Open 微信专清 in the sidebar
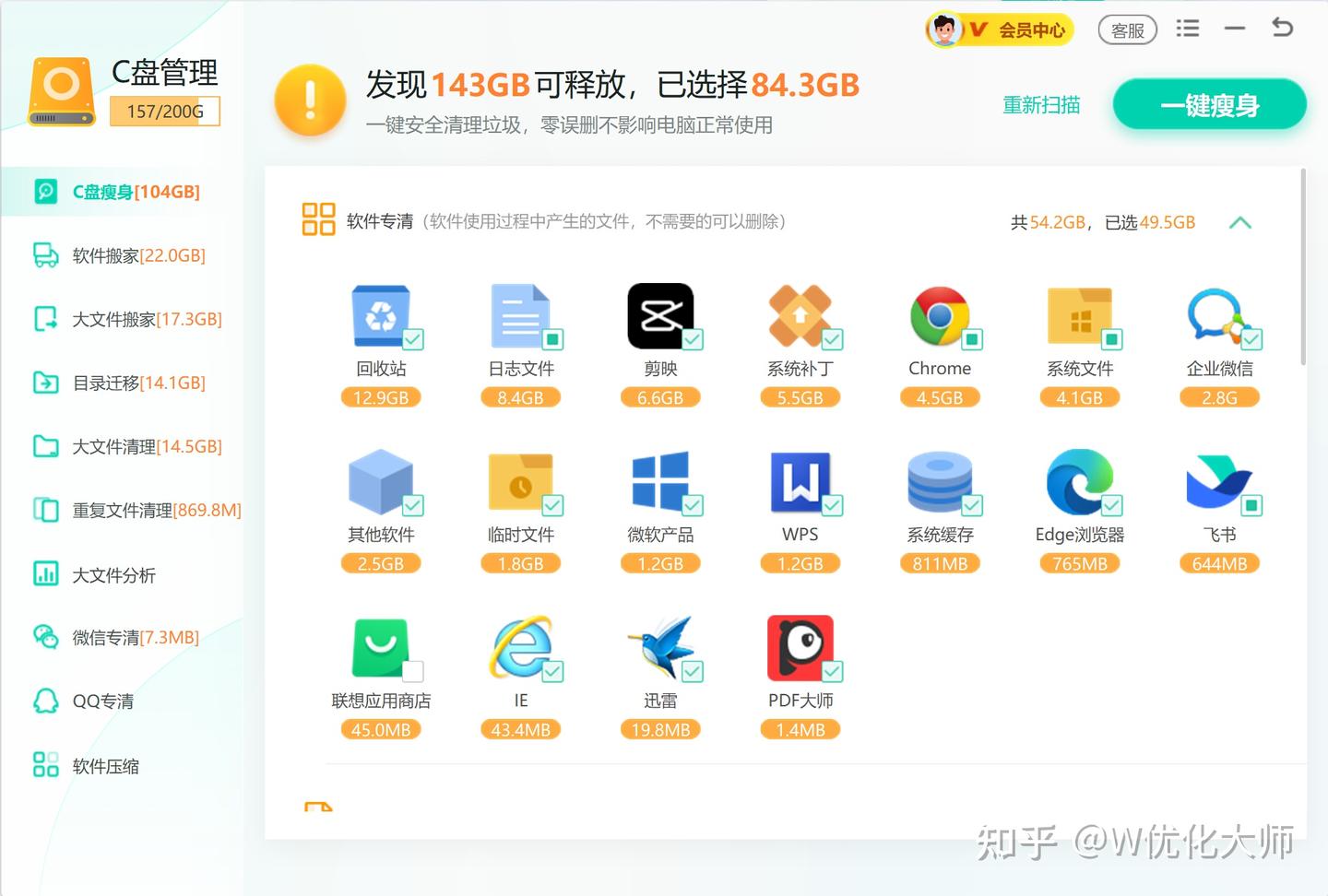Screen dimensions: 1328x896 (121, 637)
